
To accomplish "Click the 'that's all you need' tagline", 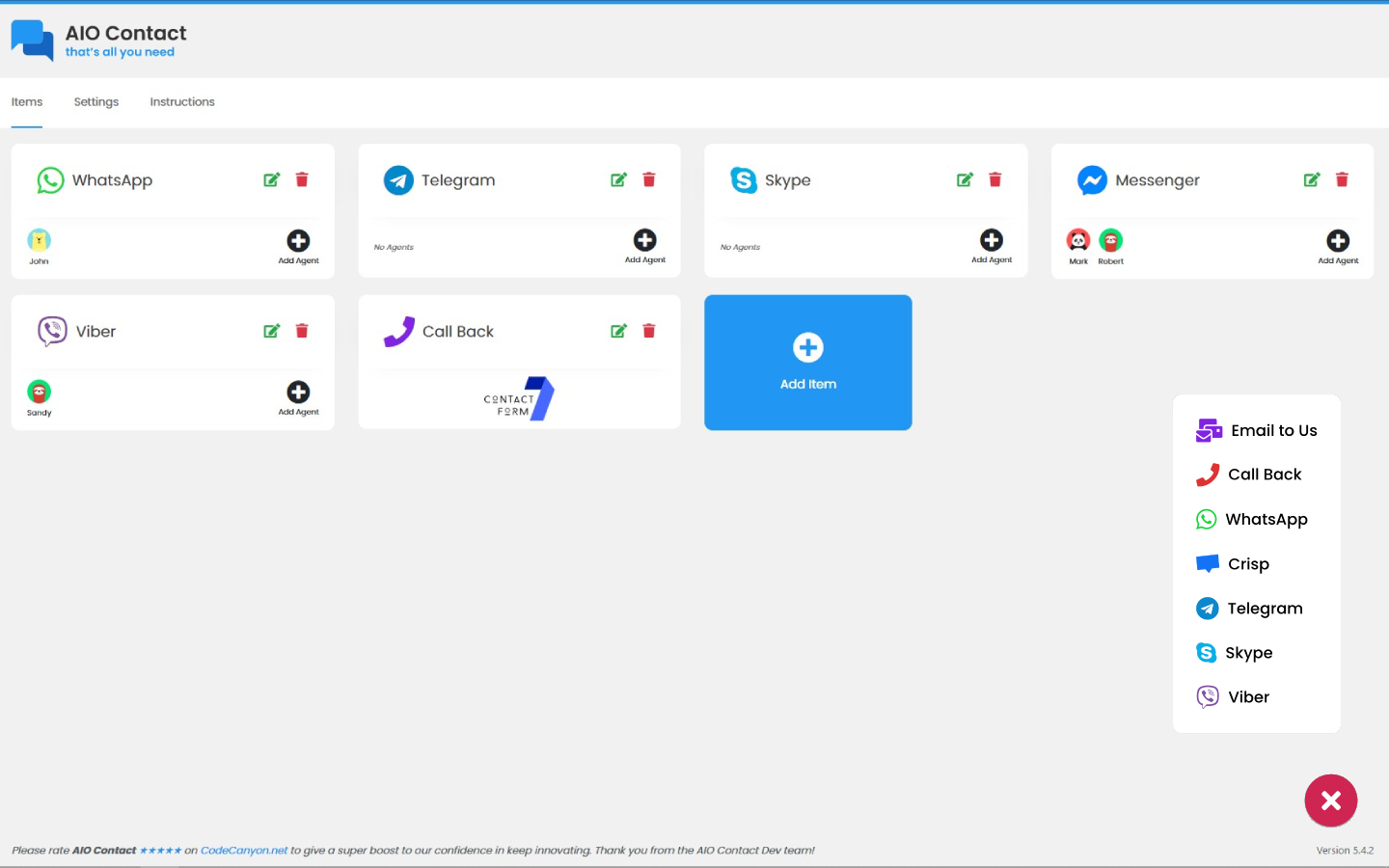I will [x=120, y=52].
